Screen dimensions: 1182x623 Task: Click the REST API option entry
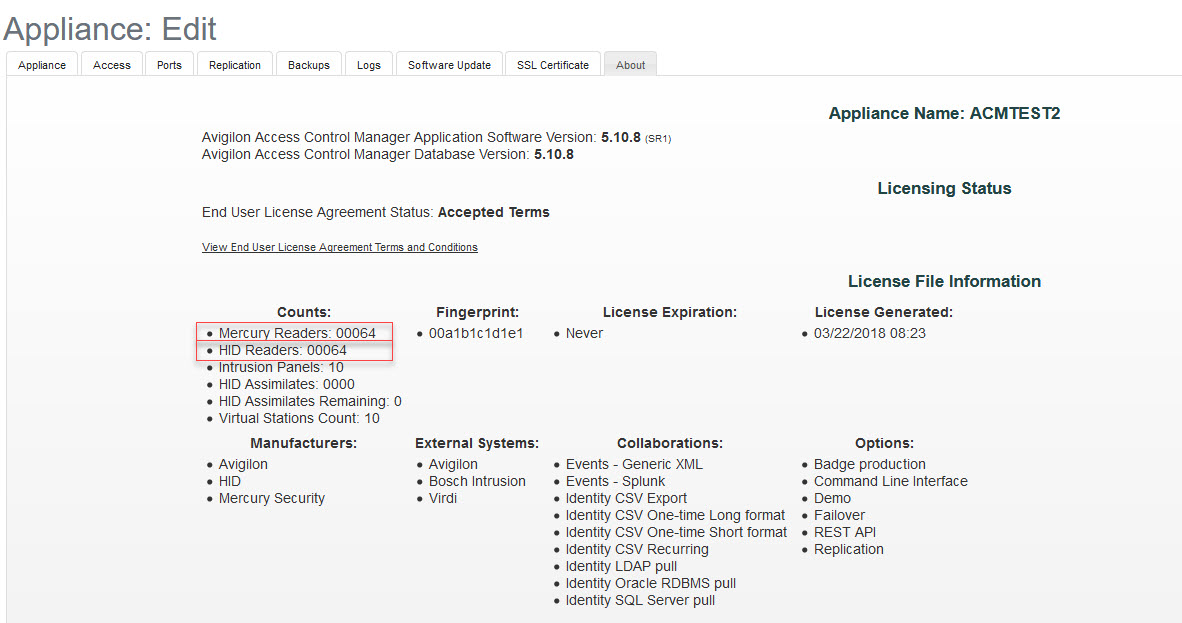pyautogui.click(x=844, y=532)
